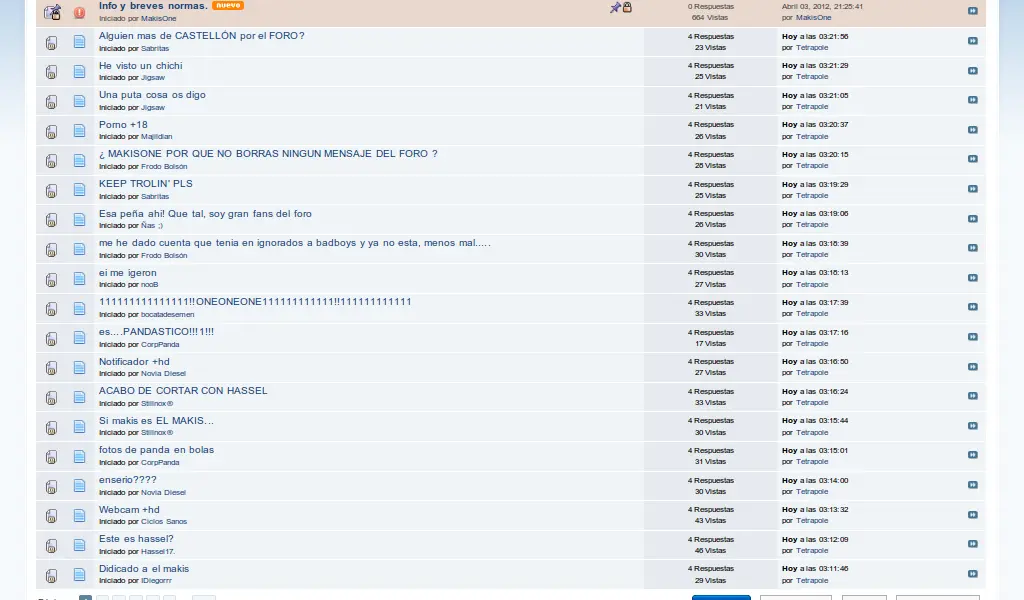Open thread 'ei me igeron'
Viewport: 1024px width, 600px height.
pos(127,273)
